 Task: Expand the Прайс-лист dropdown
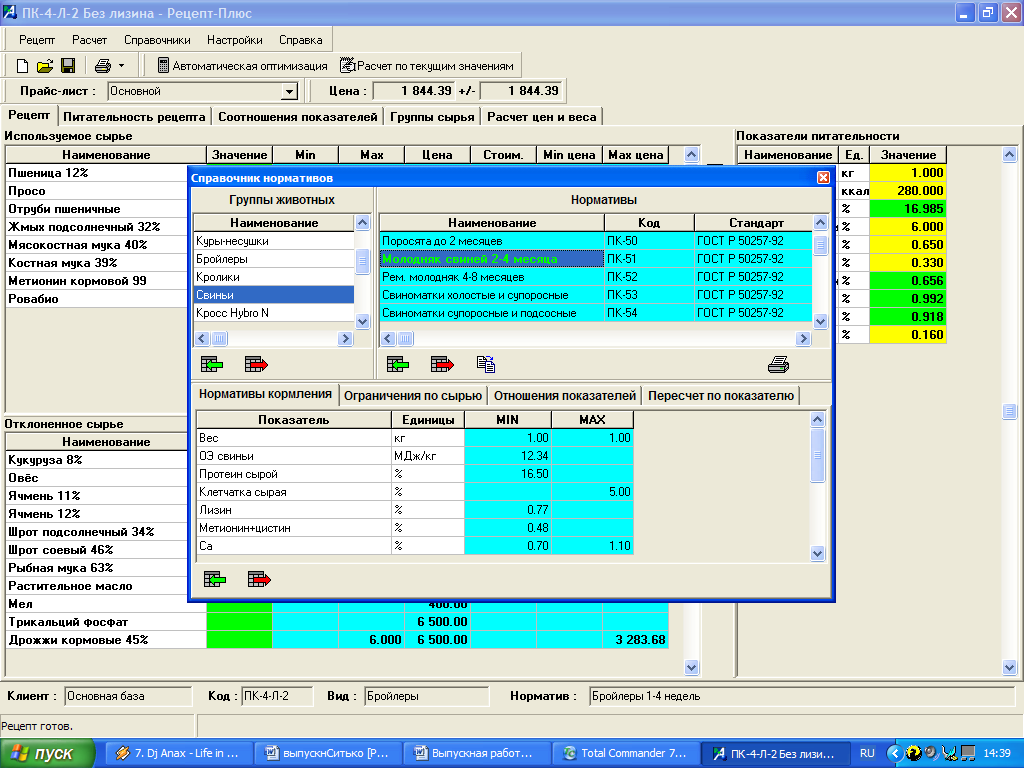(290, 92)
